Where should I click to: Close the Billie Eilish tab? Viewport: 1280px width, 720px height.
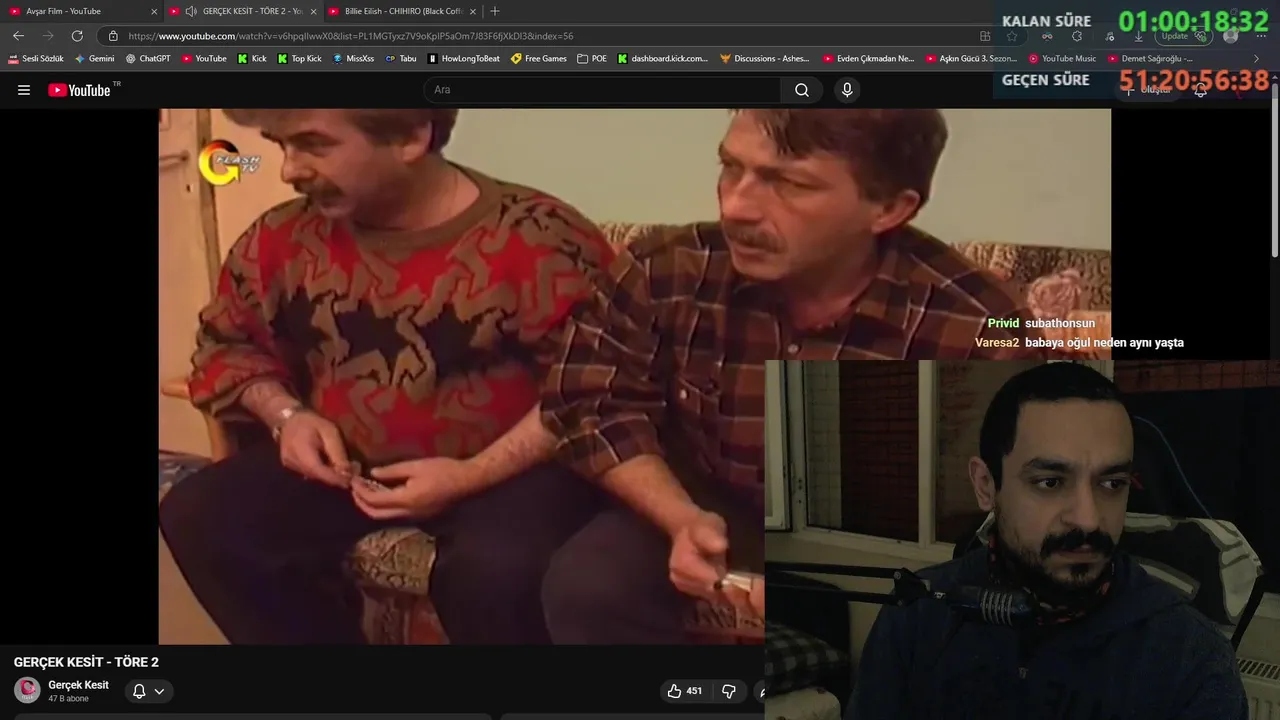473,11
